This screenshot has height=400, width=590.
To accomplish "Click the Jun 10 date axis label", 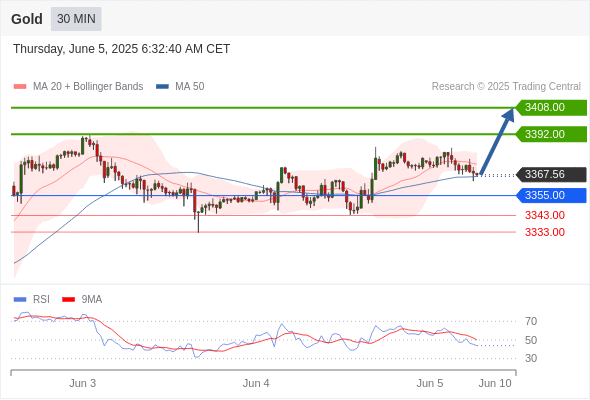I will (495, 383).
